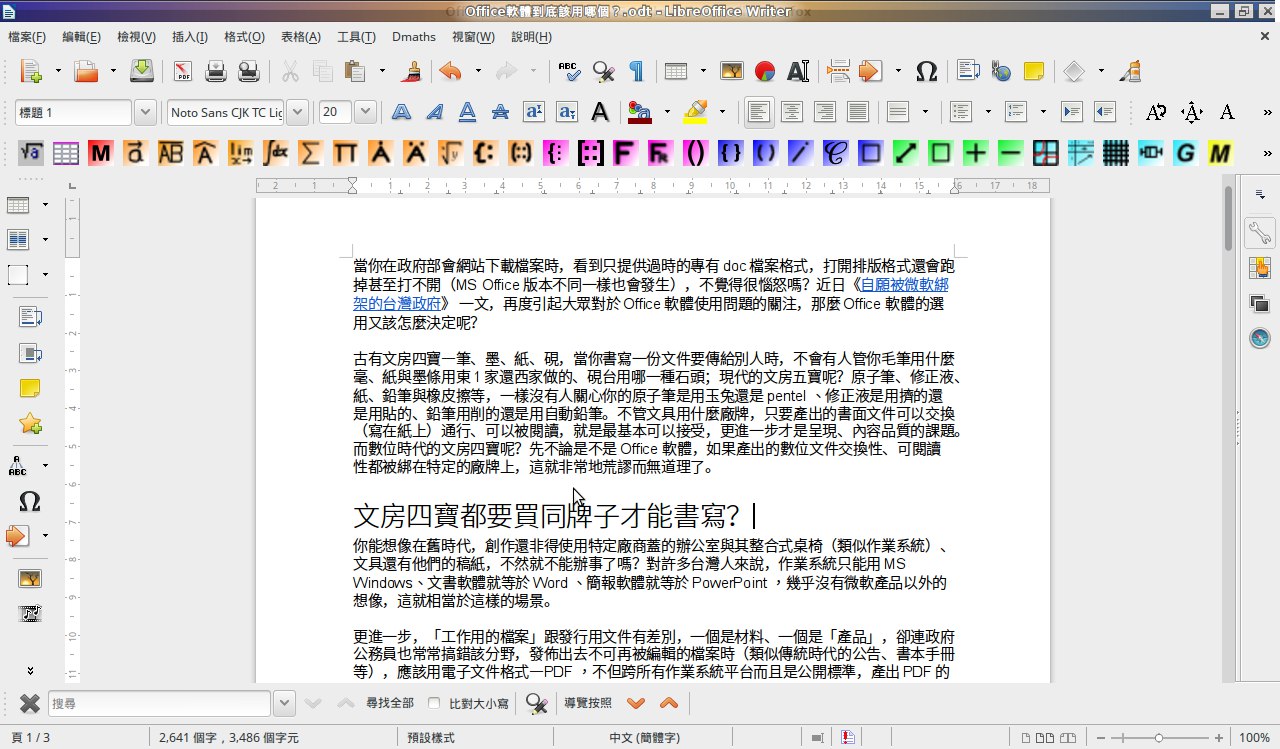The image size is (1280, 749).
Task: Run Spelling check ABC icon
Action: (570, 71)
